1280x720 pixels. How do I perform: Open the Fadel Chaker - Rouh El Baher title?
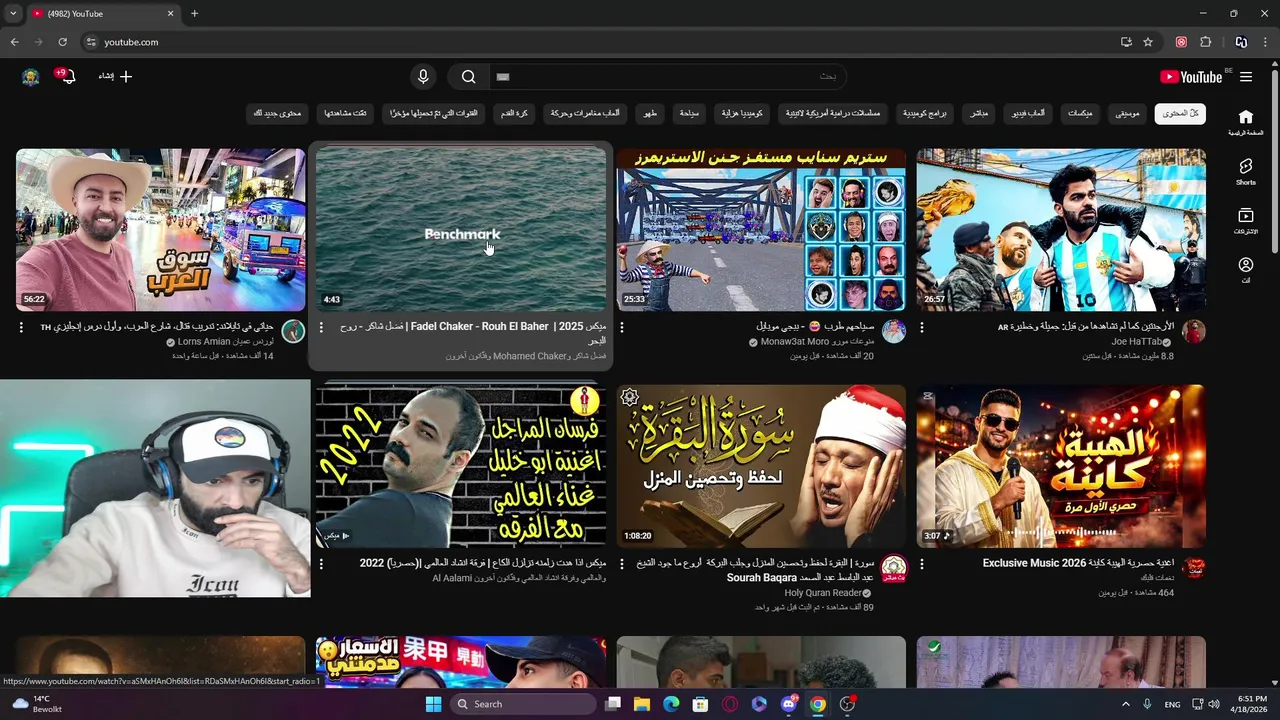click(x=473, y=333)
